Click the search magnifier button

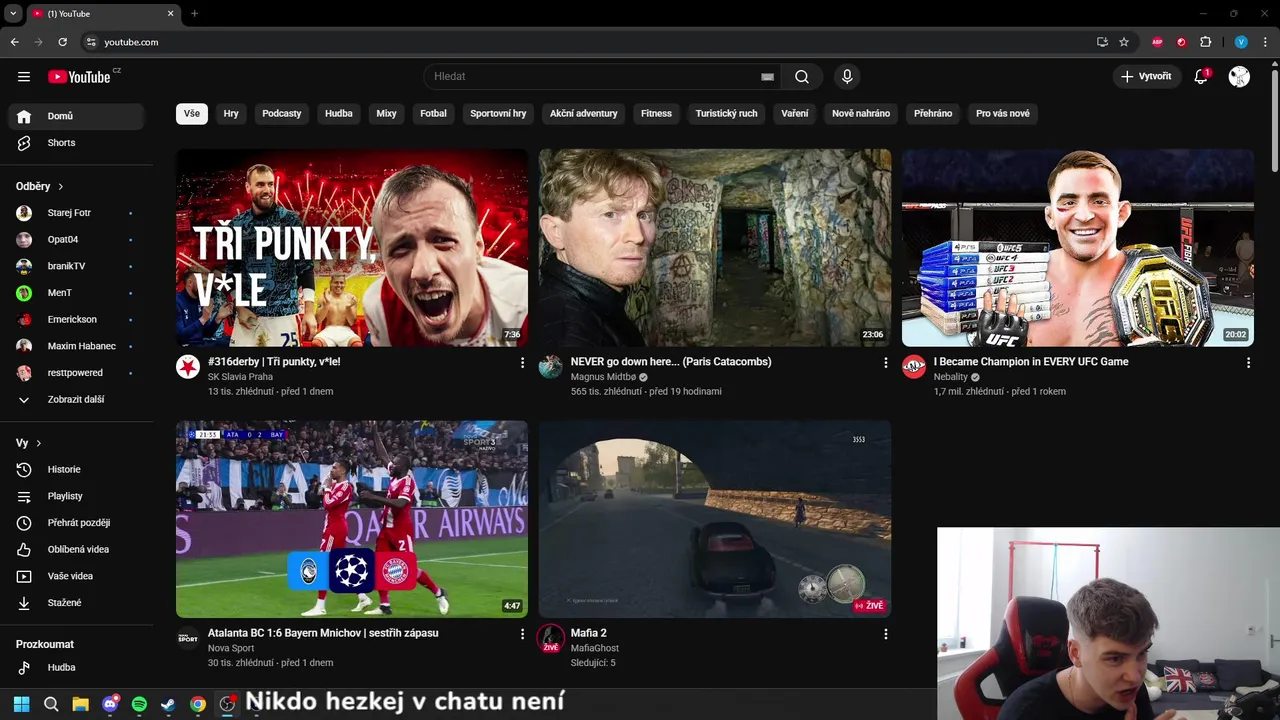click(x=802, y=76)
